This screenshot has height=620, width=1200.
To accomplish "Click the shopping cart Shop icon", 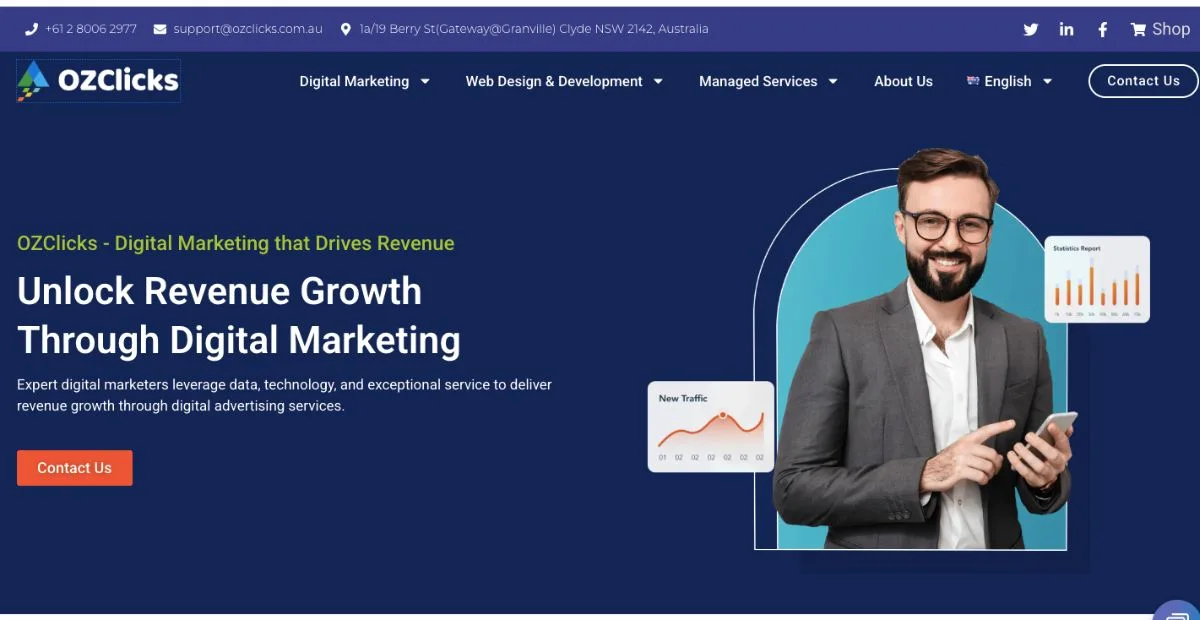I will click(x=1138, y=30).
